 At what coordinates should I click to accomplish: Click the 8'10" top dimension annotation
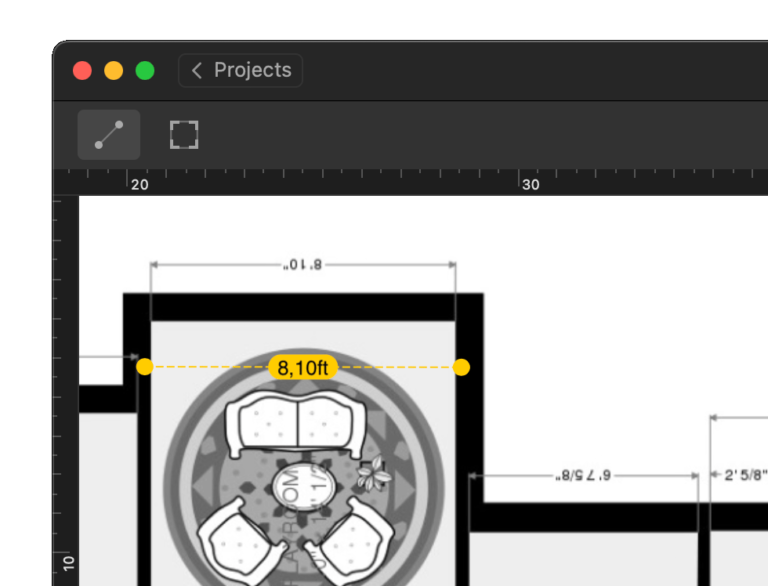click(303, 265)
